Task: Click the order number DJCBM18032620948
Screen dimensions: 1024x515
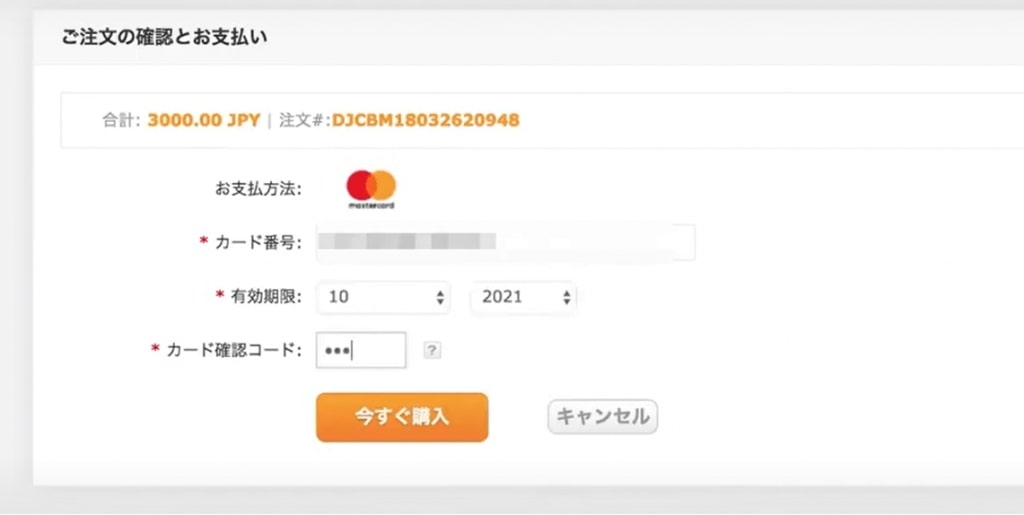Action: coord(426,121)
